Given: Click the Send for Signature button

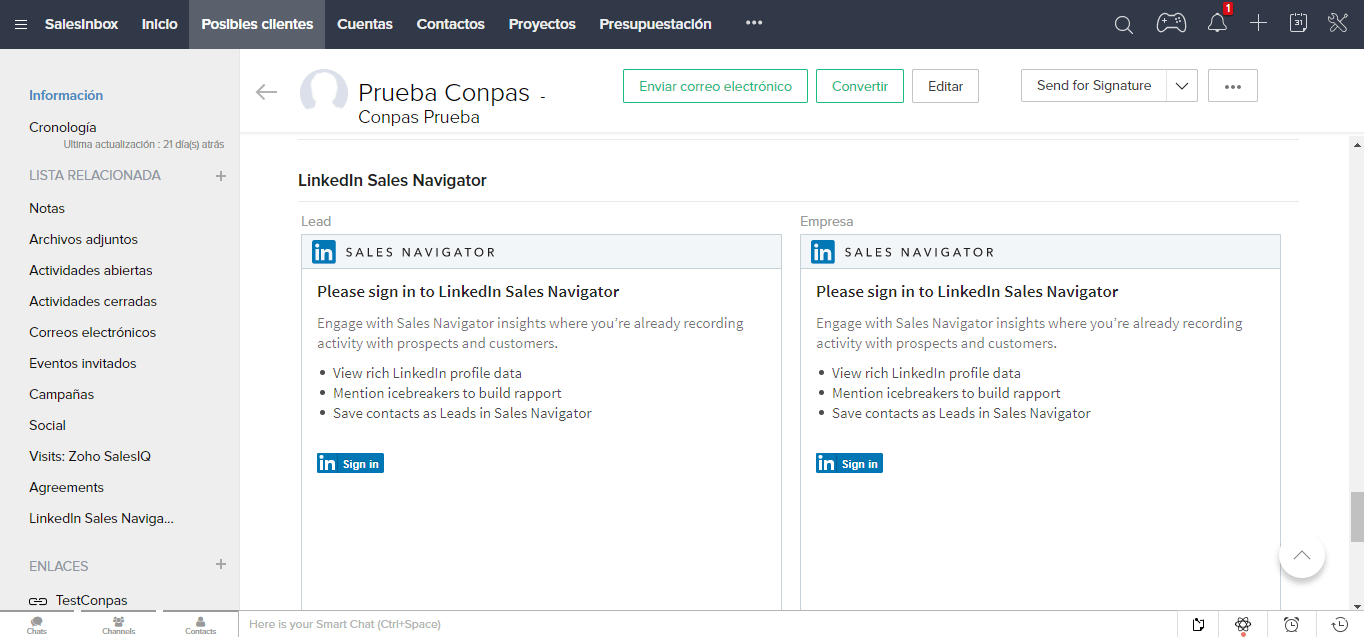Looking at the screenshot, I should click(x=1094, y=86).
